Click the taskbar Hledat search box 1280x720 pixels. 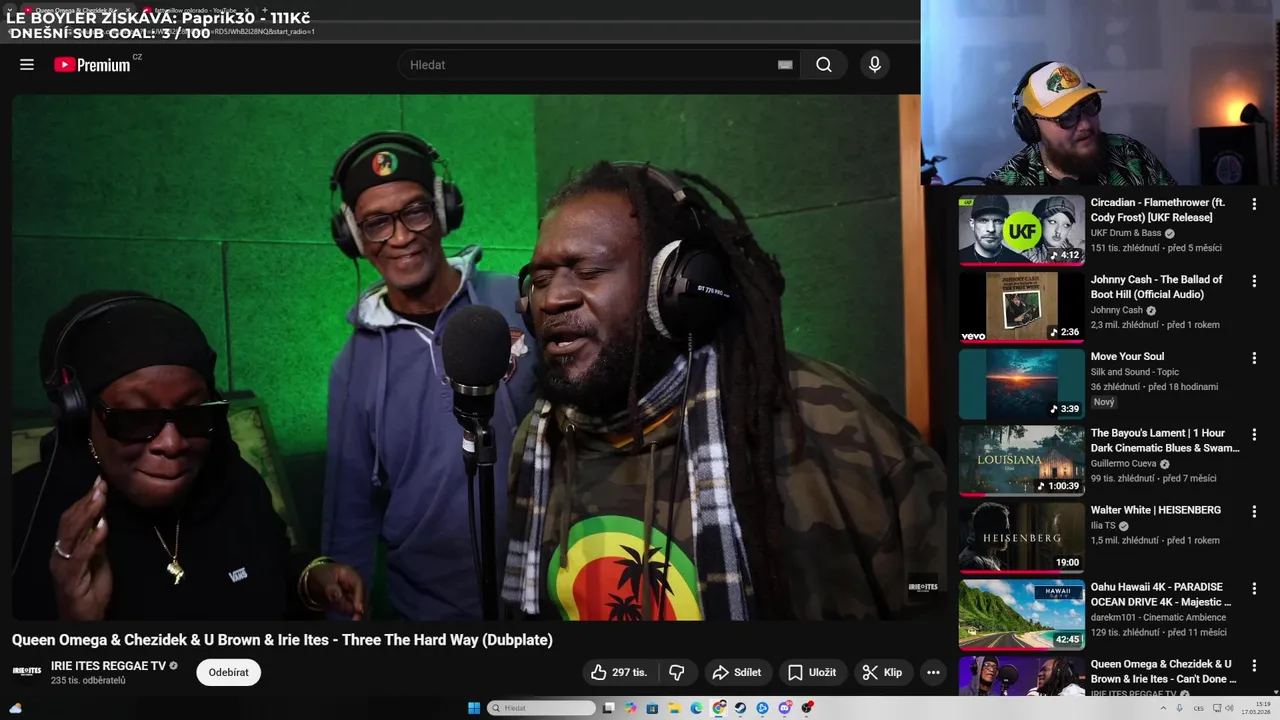point(541,708)
